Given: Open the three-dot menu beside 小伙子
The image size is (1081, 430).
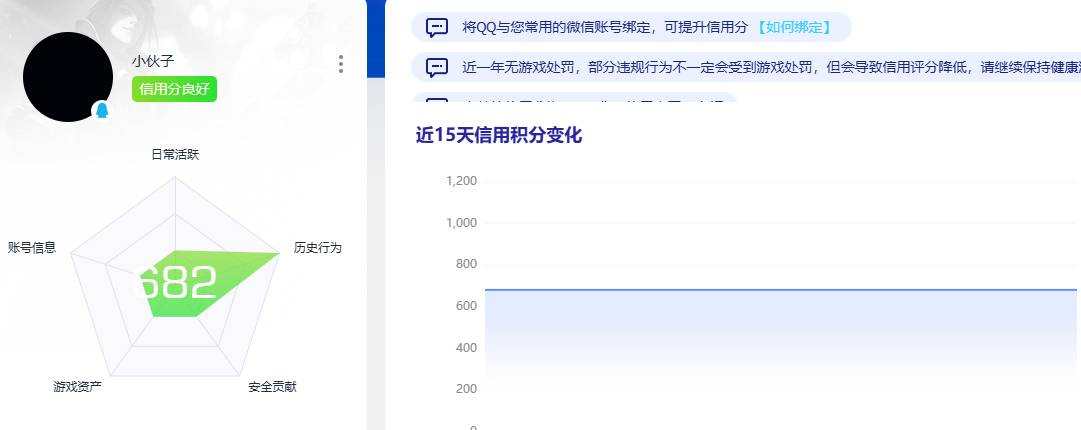Looking at the screenshot, I should pos(341,64).
